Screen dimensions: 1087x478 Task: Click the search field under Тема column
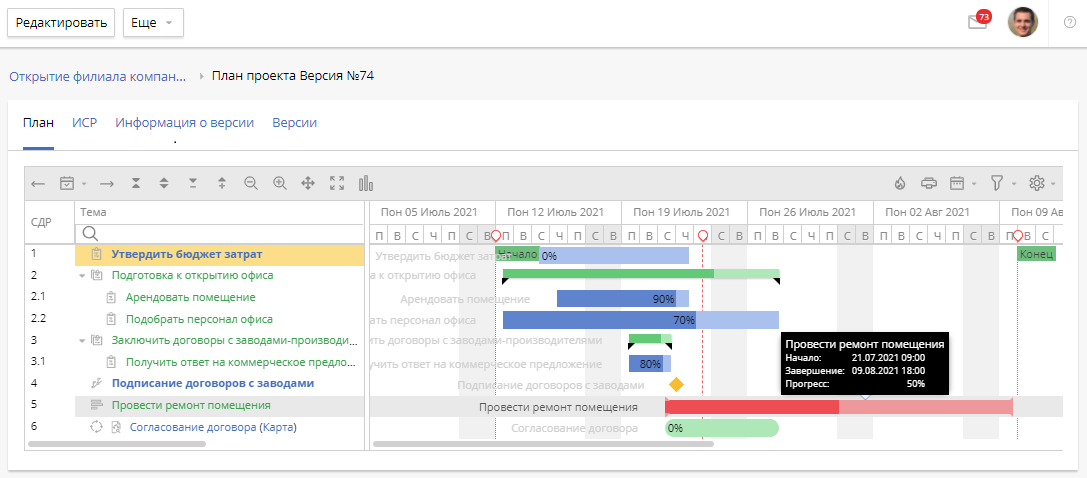[219, 233]
